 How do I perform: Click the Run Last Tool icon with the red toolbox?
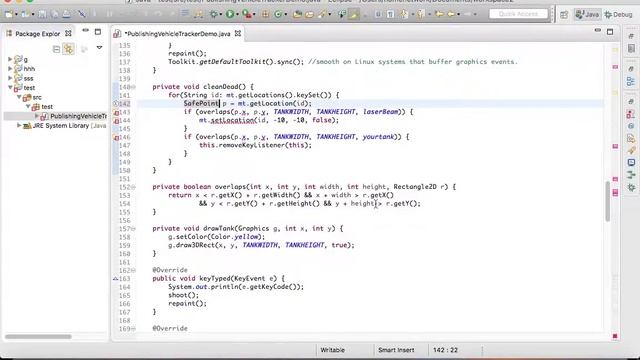247,15
